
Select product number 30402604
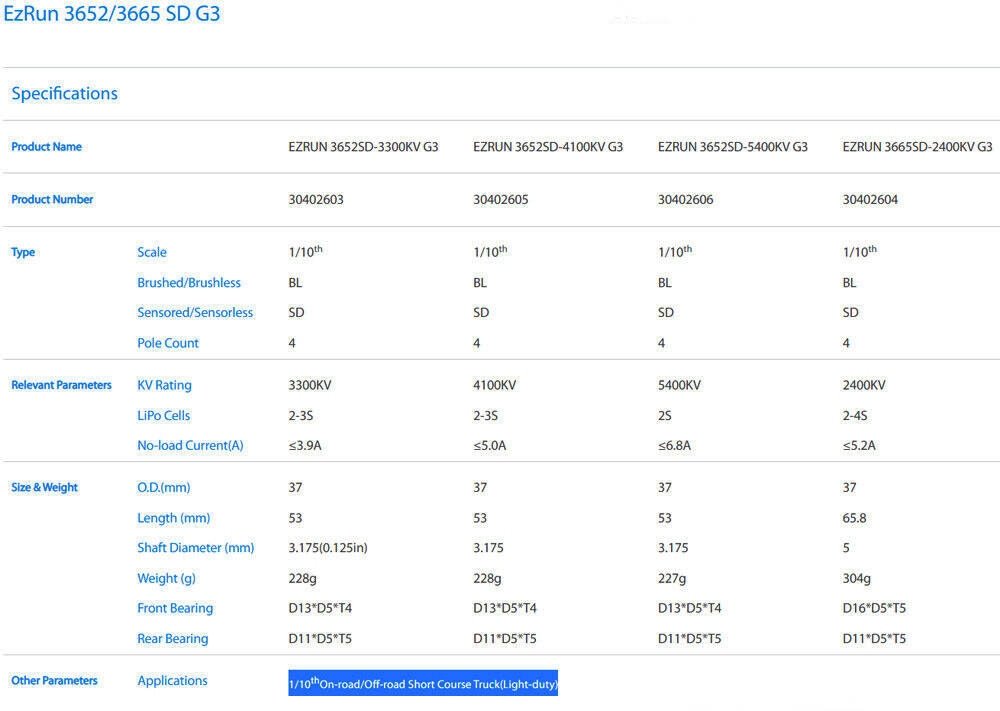[x=870, y=200]
